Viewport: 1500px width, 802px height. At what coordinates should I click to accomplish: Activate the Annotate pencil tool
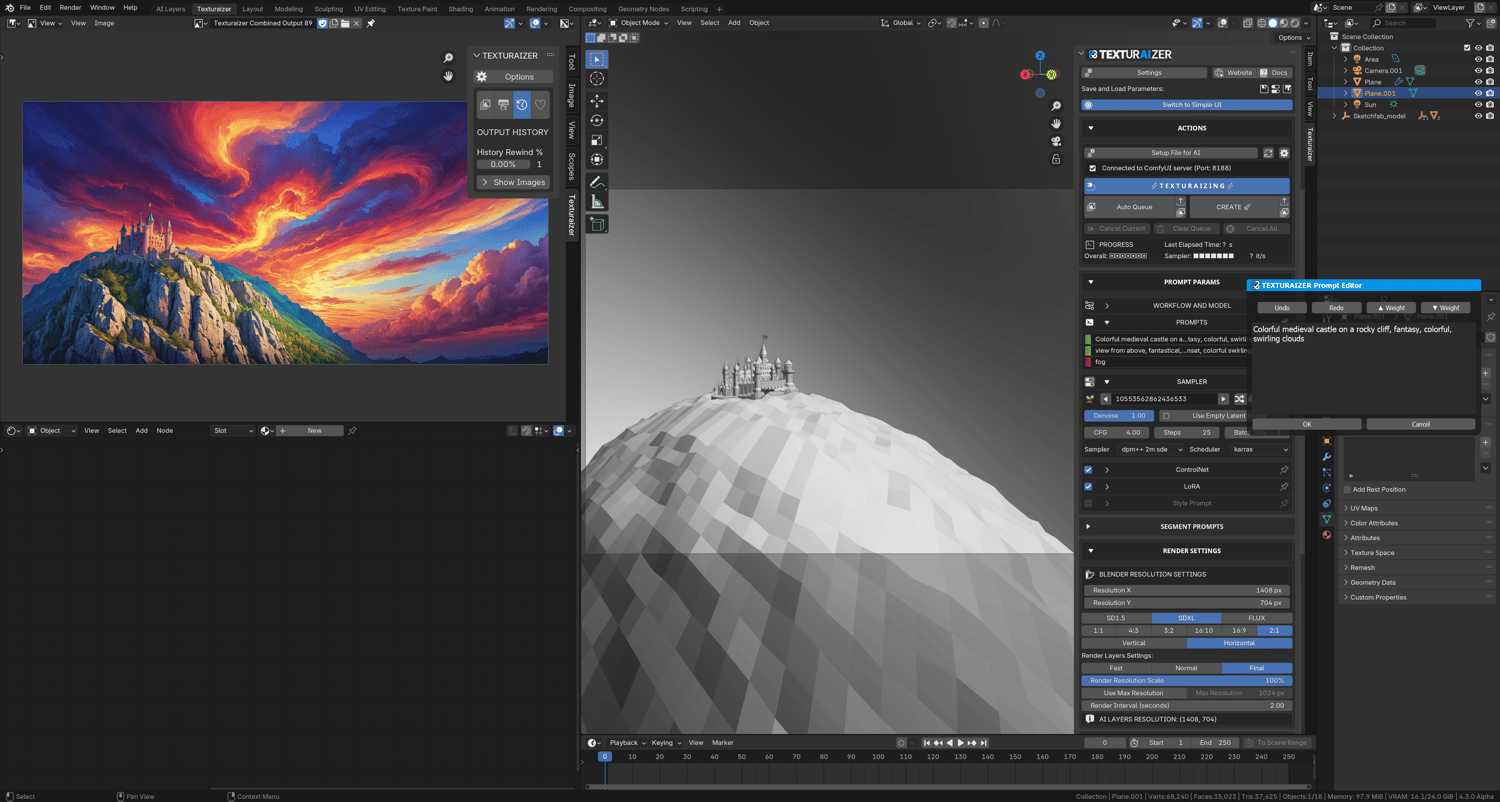coord(597,183)
